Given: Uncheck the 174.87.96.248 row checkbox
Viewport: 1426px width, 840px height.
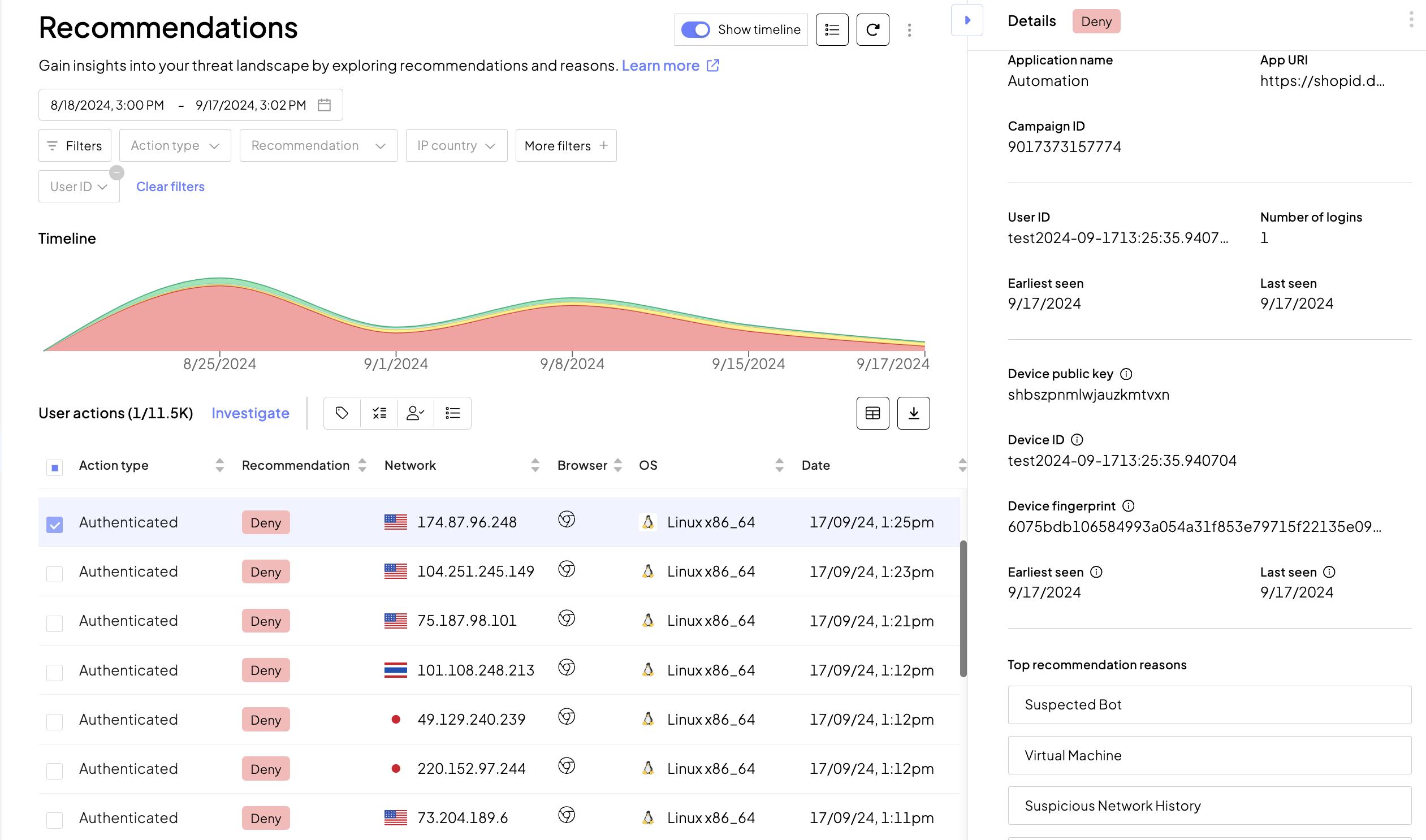Looking at the screenshot, I should click(54, 525).
